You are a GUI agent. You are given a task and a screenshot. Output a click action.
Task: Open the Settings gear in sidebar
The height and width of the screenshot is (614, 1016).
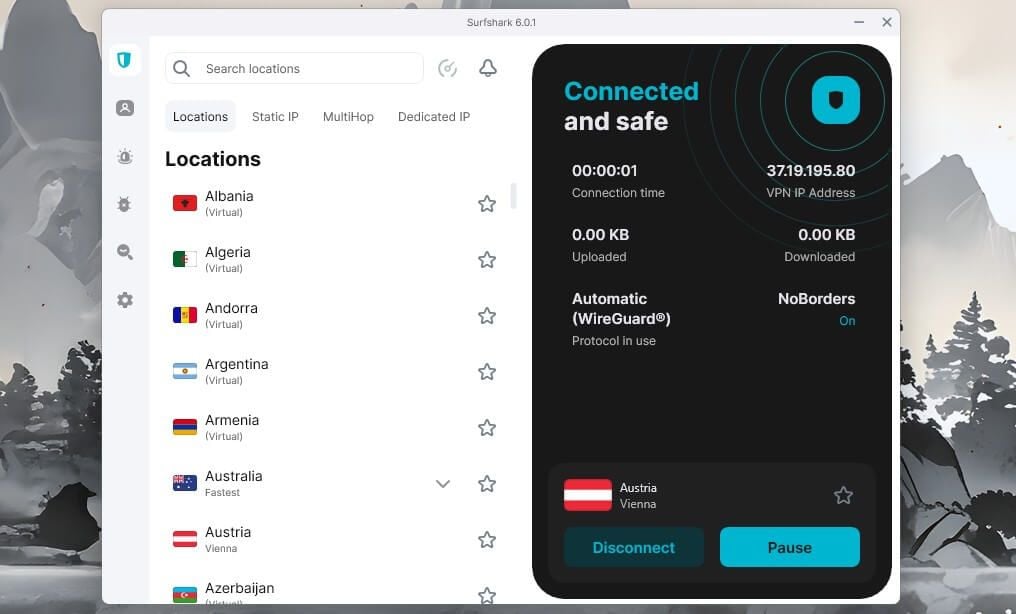pos(125,300)
